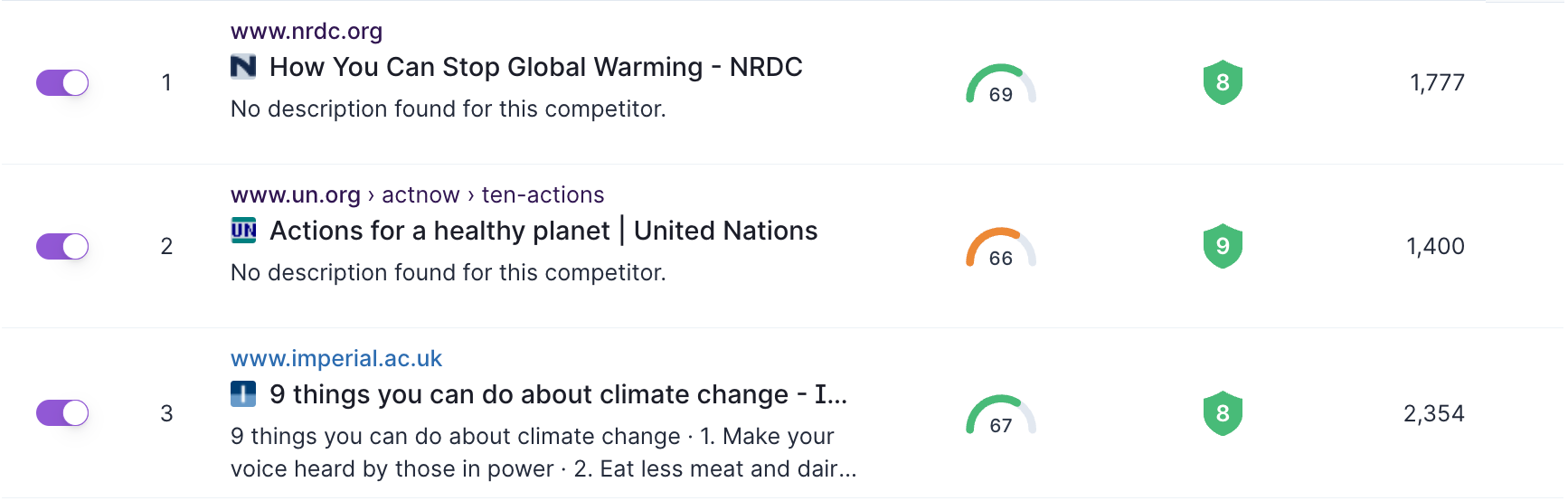
Task: Click the Imperial College favicon icon
Action: click(x=243, y=394)
